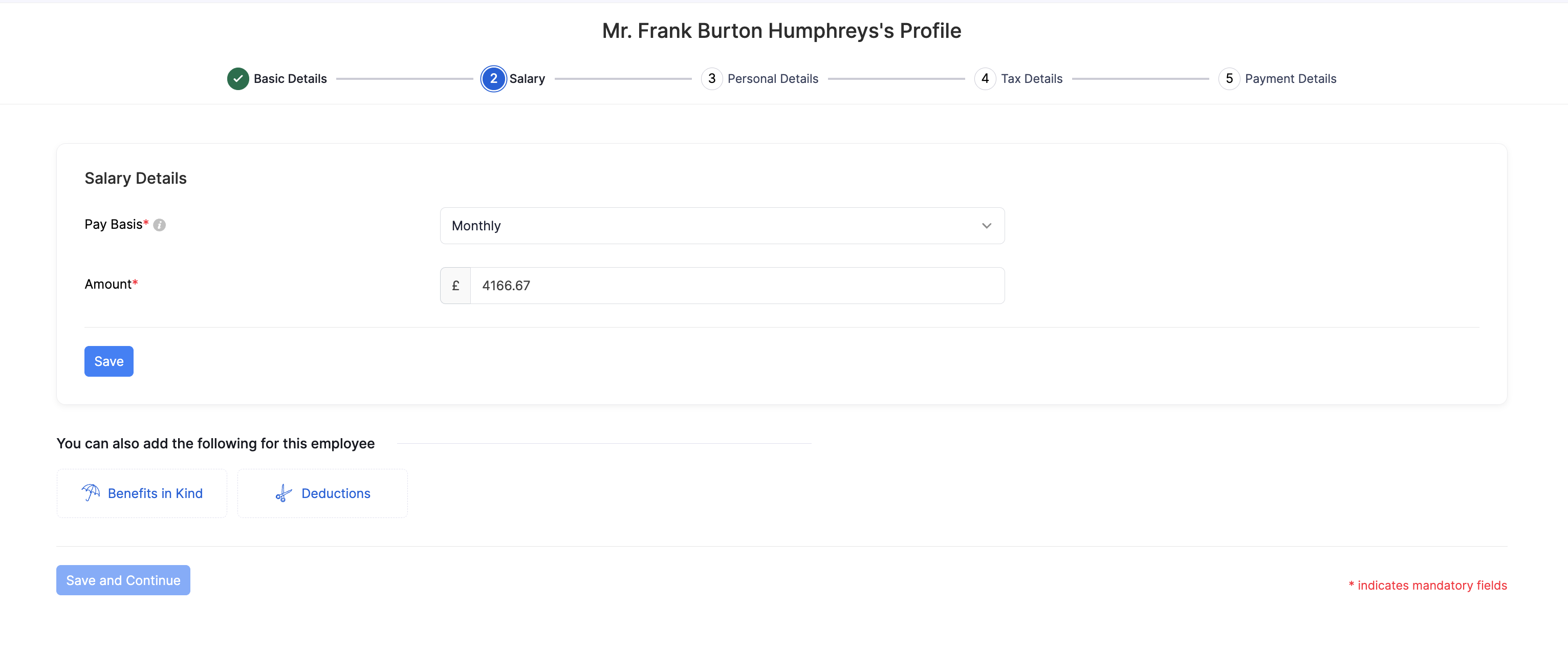The width and height of the screenshot is (1568, 649).
Task: Click the Save and Continue button
Action: (x=123, y=580)
